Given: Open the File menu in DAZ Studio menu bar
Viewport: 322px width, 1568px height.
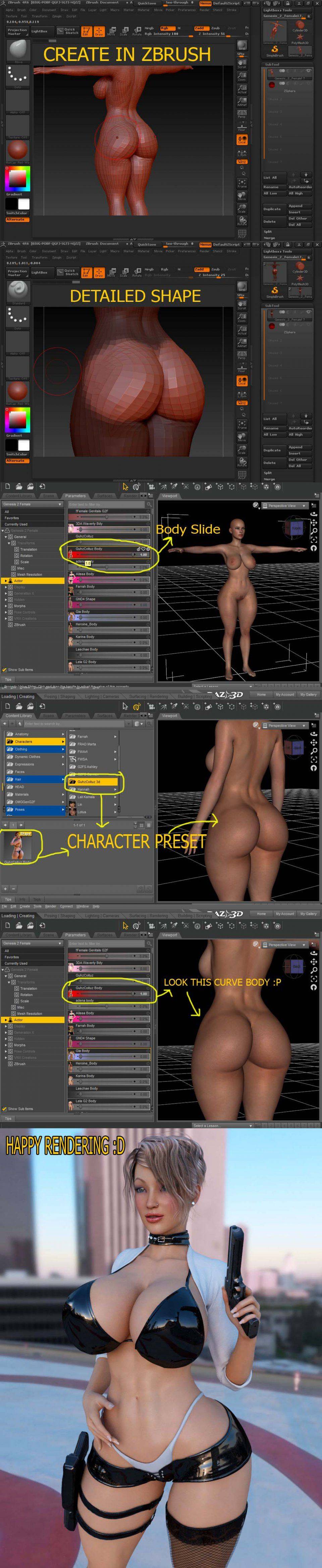Looking at the screenshot, I should coord(5,906).
